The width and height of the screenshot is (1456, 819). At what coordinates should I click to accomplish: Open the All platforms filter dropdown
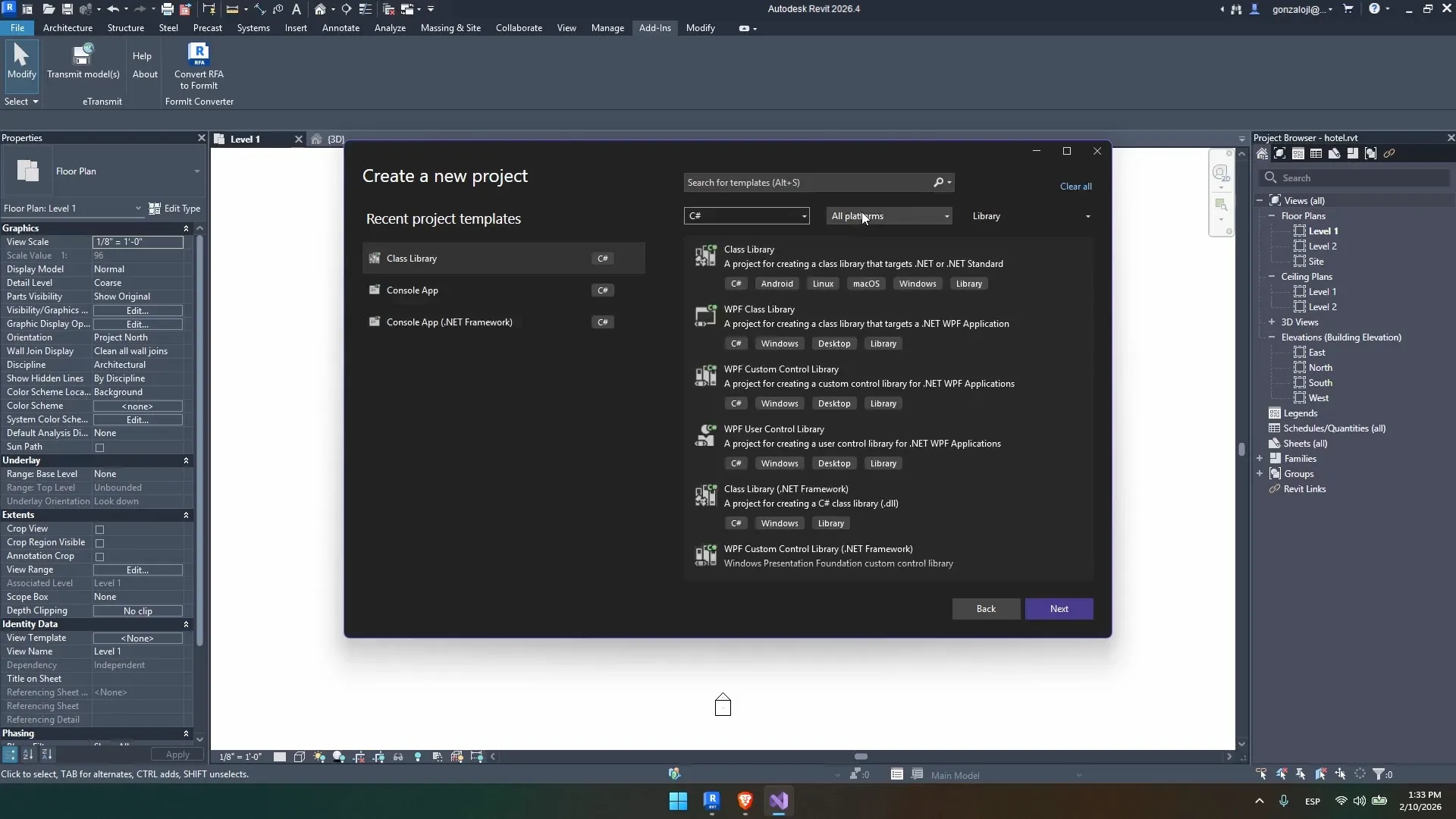[889, 216]
